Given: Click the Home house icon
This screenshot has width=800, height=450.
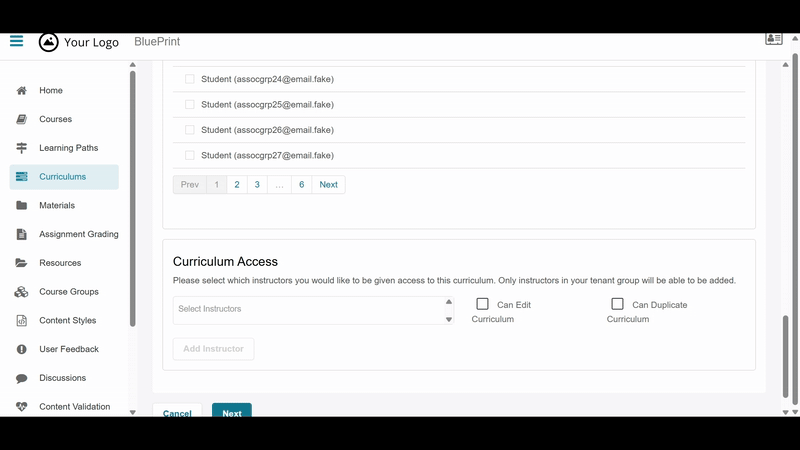Looking at the screenshot, I should (21, 91).
